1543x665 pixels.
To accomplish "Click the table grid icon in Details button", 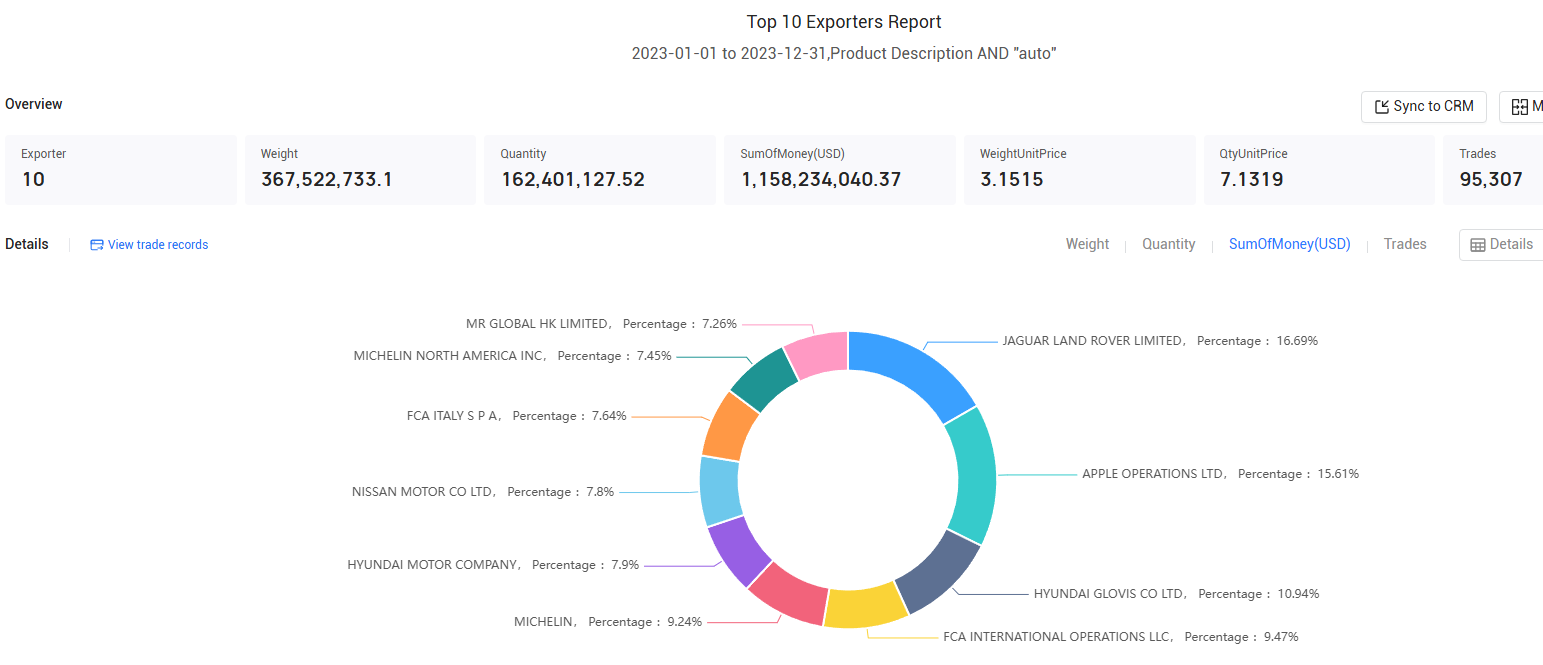I will point(1478,245).
